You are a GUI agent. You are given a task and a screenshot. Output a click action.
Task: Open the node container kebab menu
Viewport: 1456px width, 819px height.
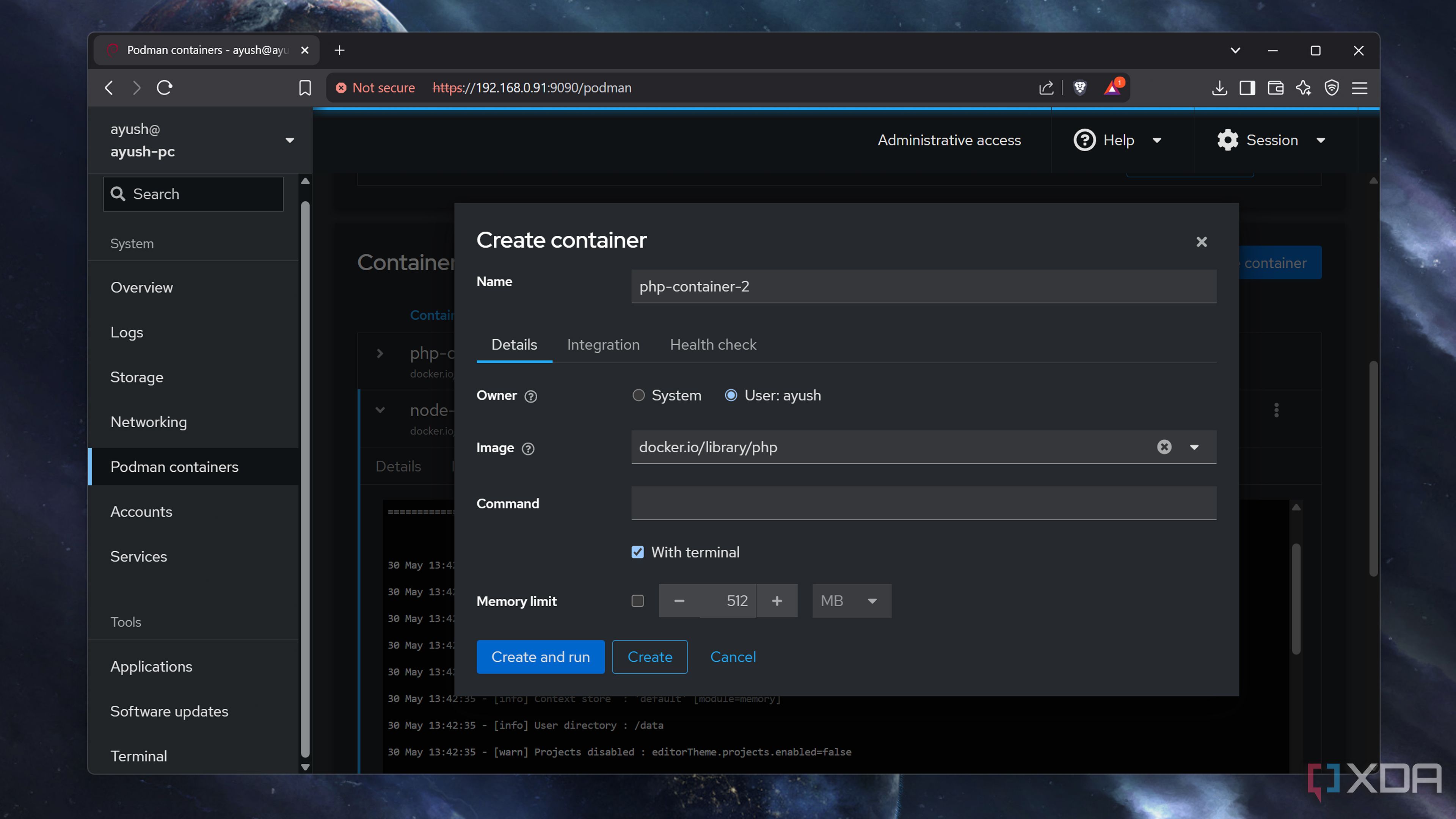1276,410
